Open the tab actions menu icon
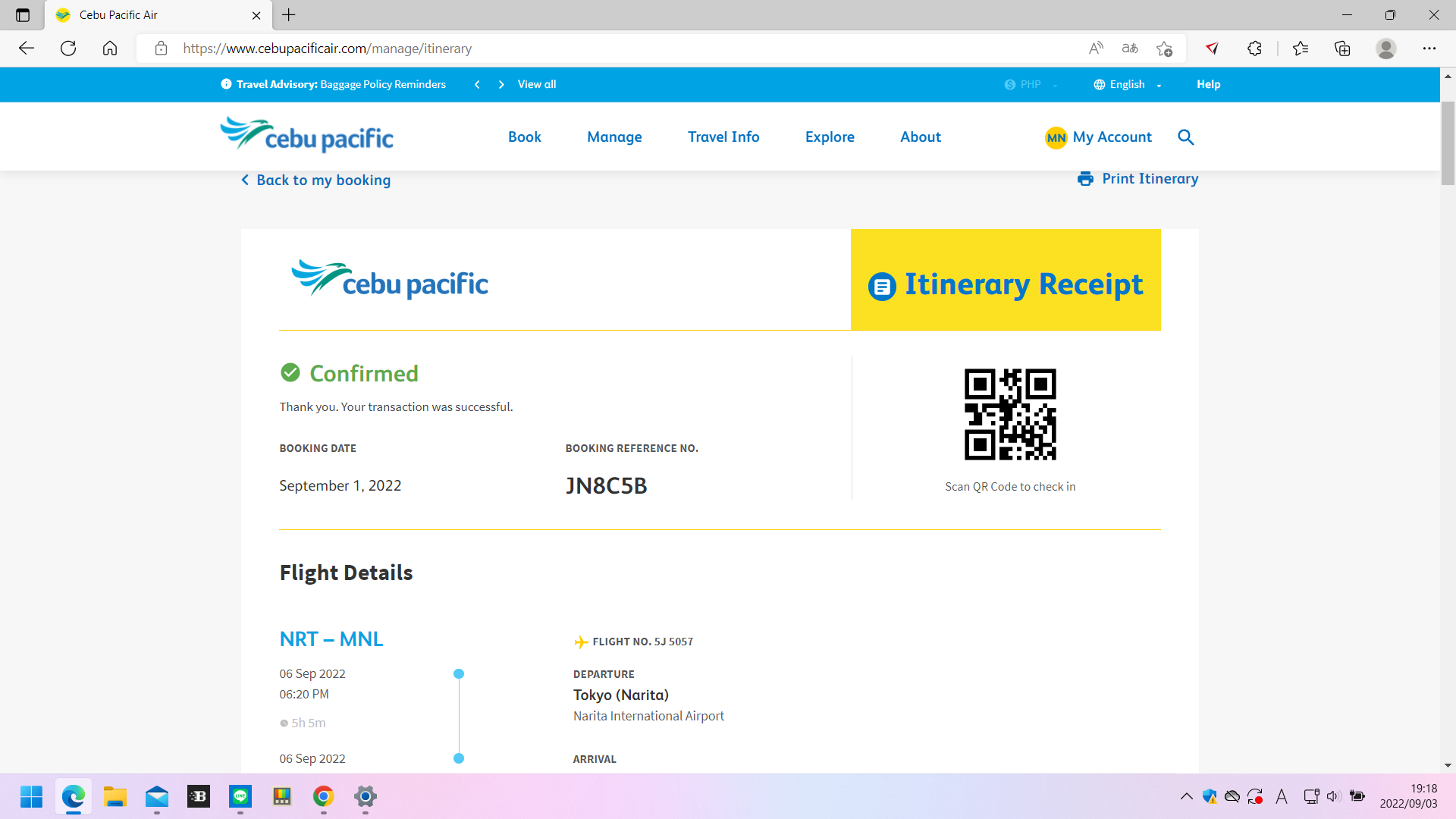 tap(23, 15)
